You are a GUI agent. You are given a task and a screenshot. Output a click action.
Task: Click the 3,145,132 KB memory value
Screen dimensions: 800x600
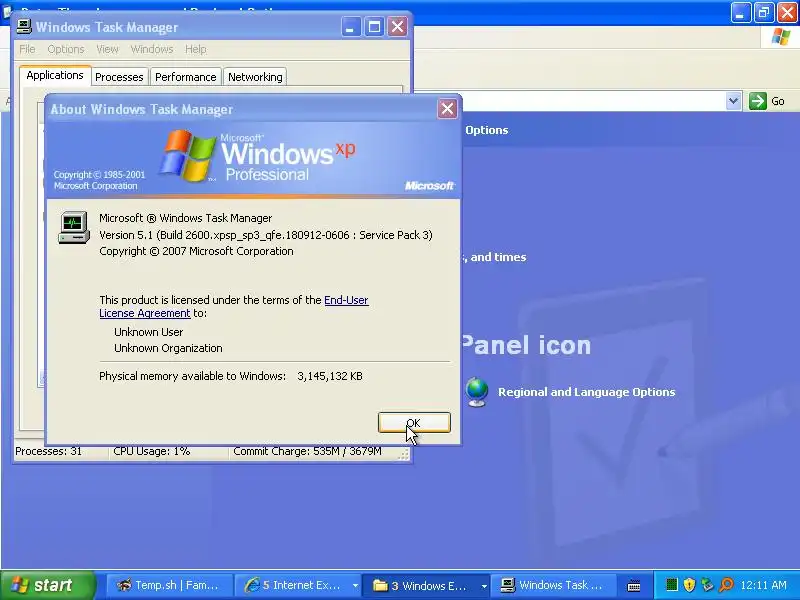(330, 376)
